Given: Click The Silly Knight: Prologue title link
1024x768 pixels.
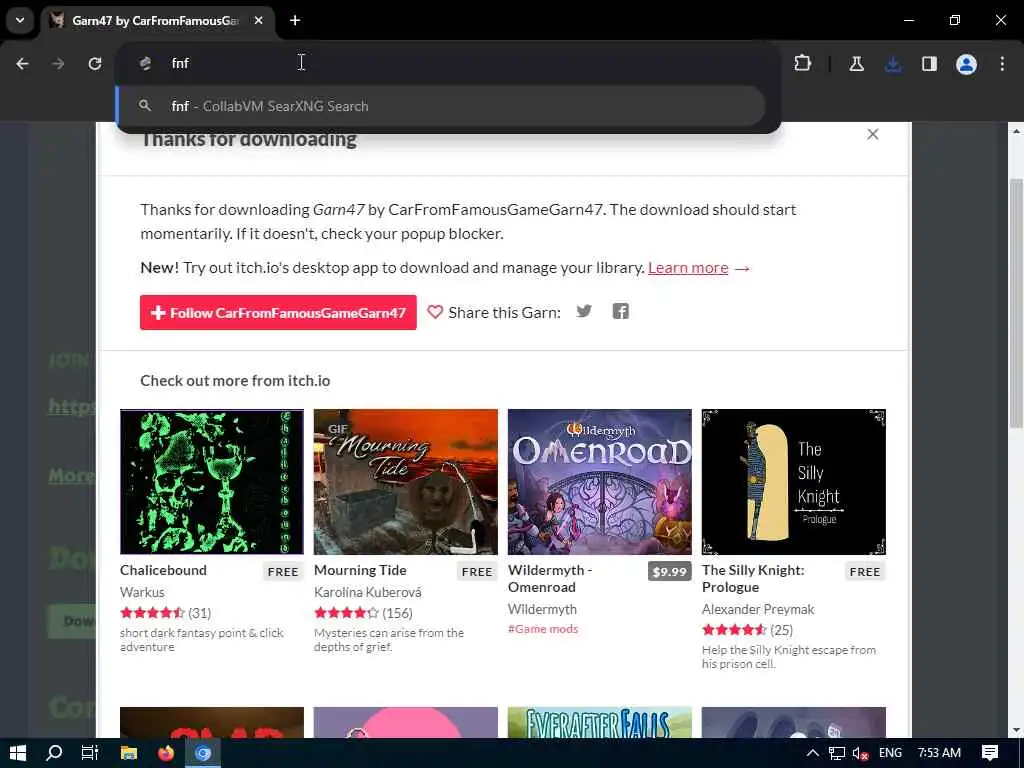Looking at the screenshot, I should (x=753, y=579).
